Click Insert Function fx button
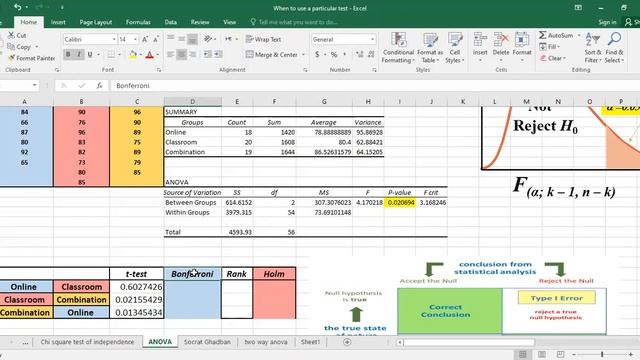The height and width of the screenshot is (360, 640). [x=100, y=86]
